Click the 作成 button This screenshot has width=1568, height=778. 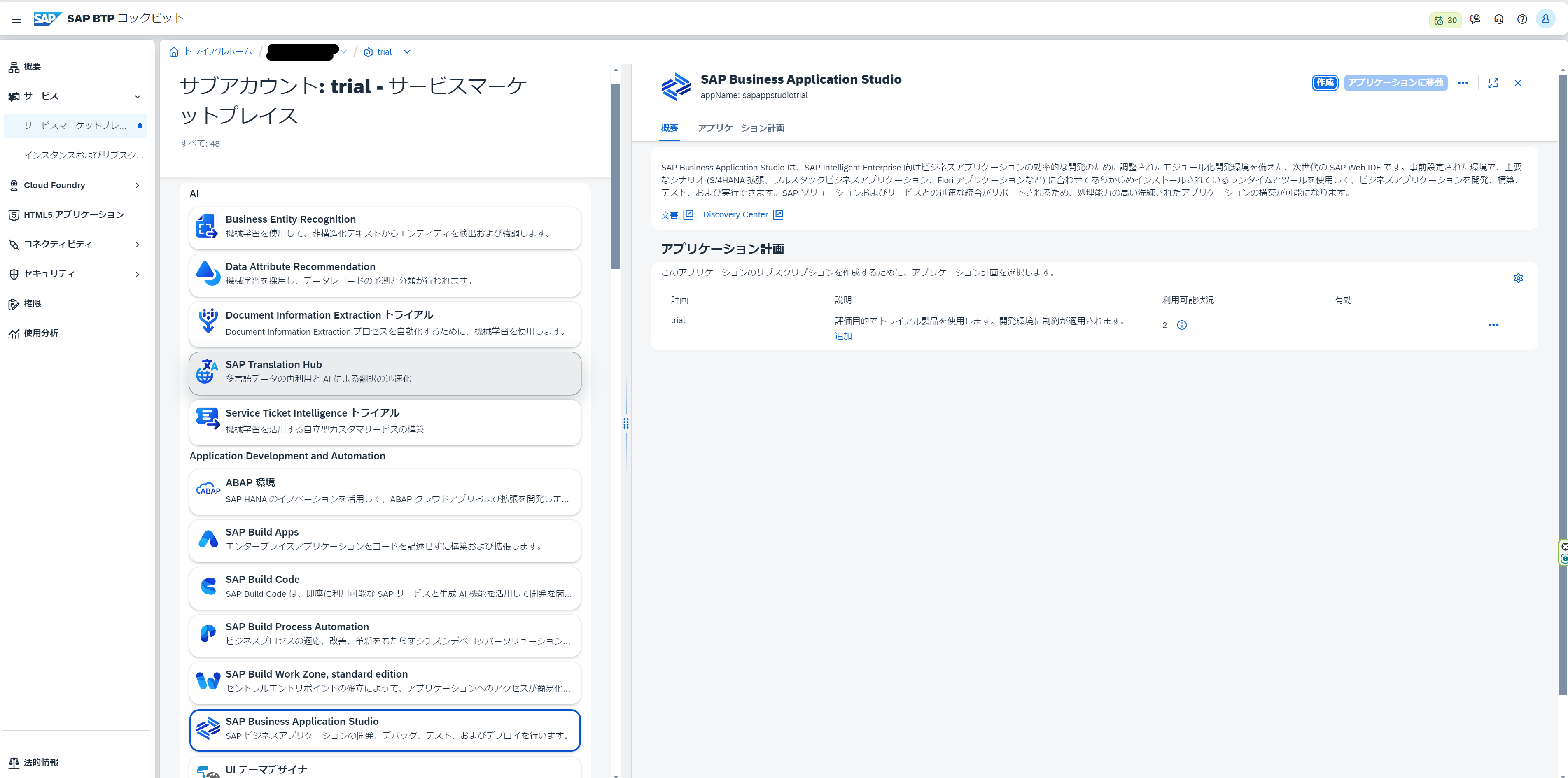[1325, 83]
